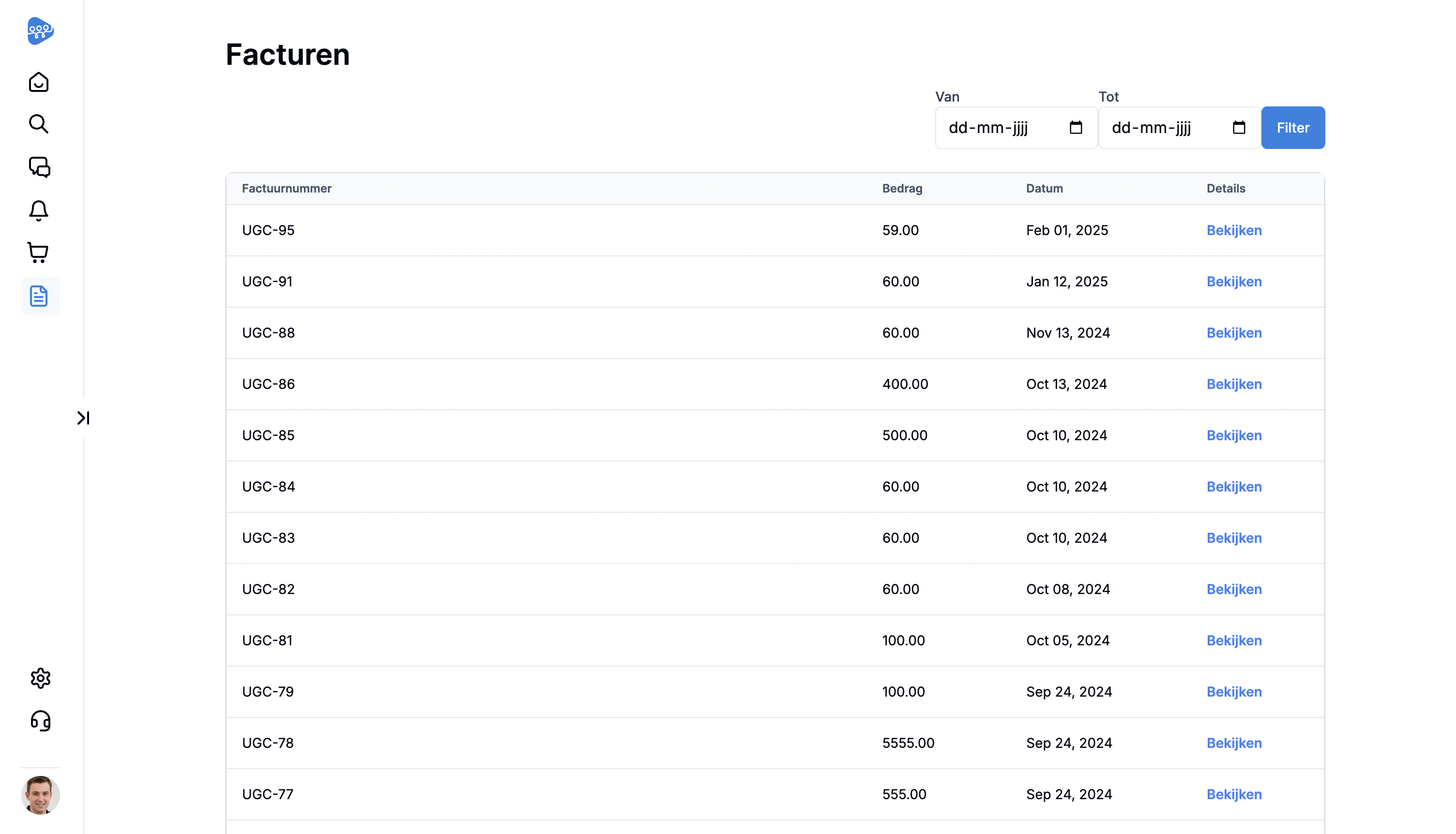Open the support headset icon
The width and height of the screenshot is (1456, 834).
click(40, 721)
